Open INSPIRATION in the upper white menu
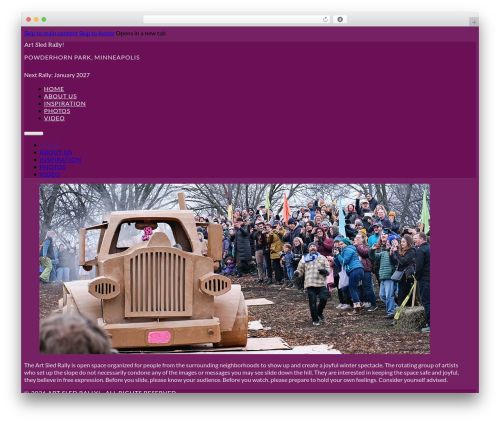500x423 pixels. click(x=65, y=104)
